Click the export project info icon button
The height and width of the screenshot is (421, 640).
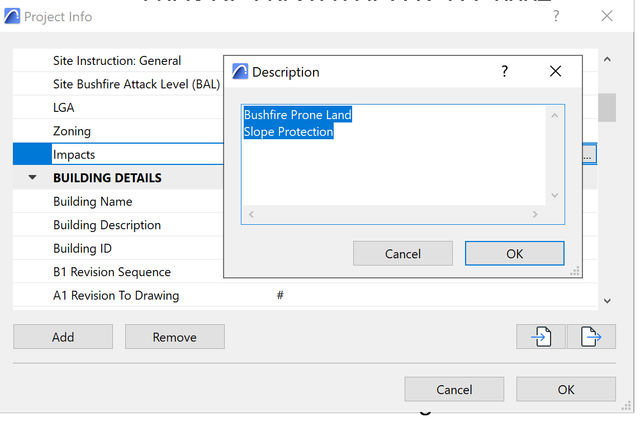[591, 337]
